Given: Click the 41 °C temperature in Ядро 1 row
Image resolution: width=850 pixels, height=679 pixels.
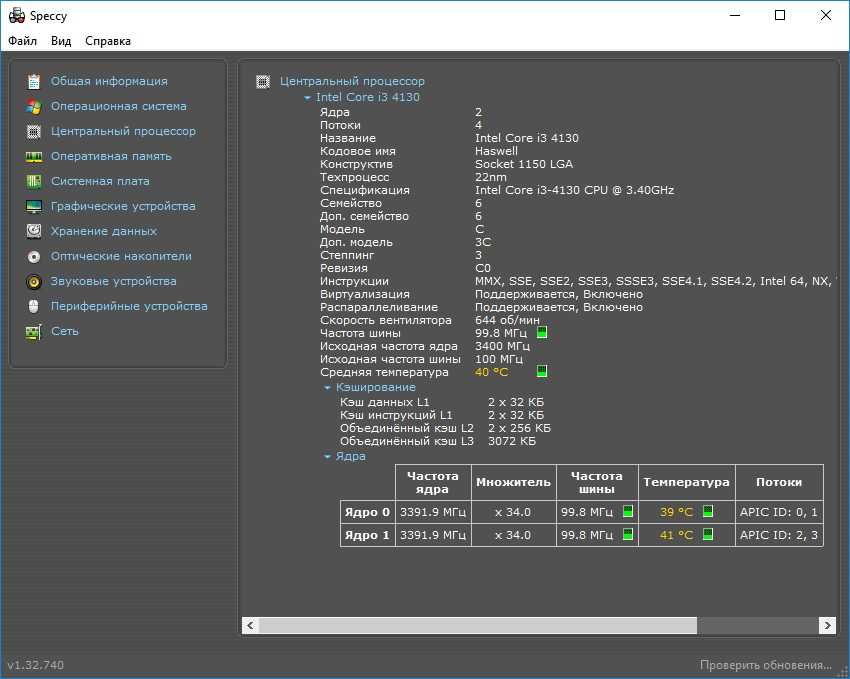Looking at the screenshot, I should [676, 535].
